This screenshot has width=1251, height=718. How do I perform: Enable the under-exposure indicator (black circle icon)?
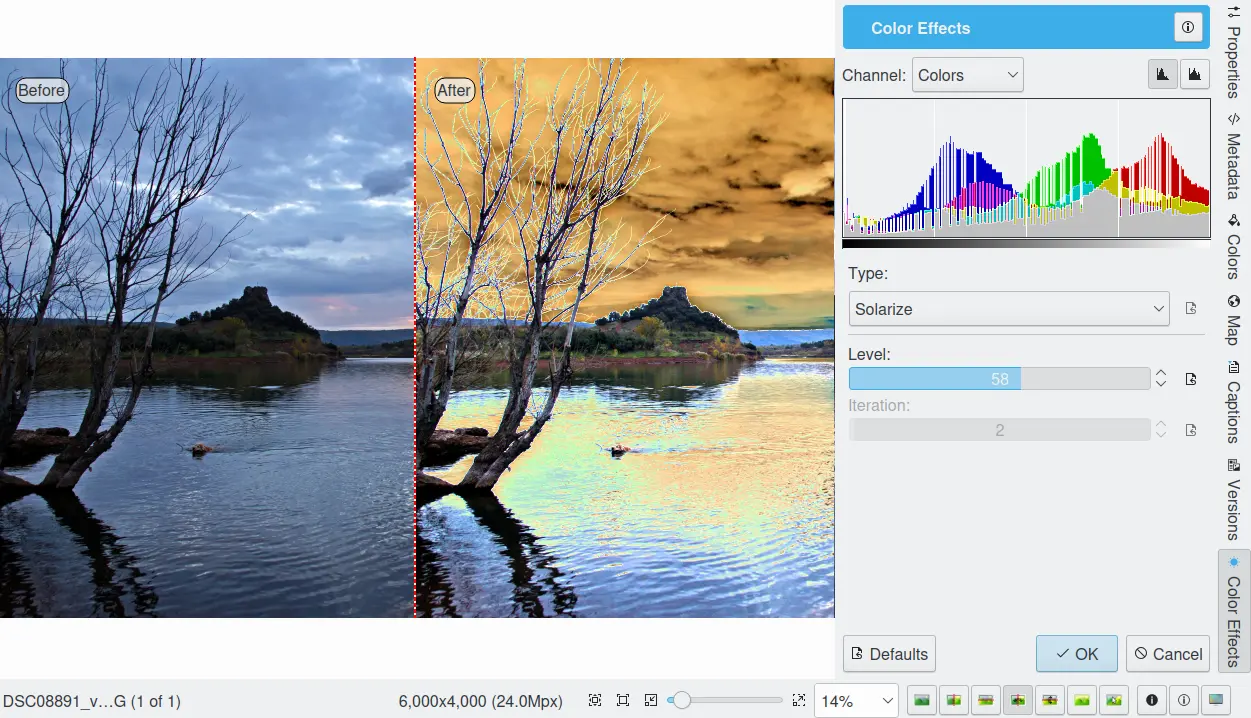1151,701
